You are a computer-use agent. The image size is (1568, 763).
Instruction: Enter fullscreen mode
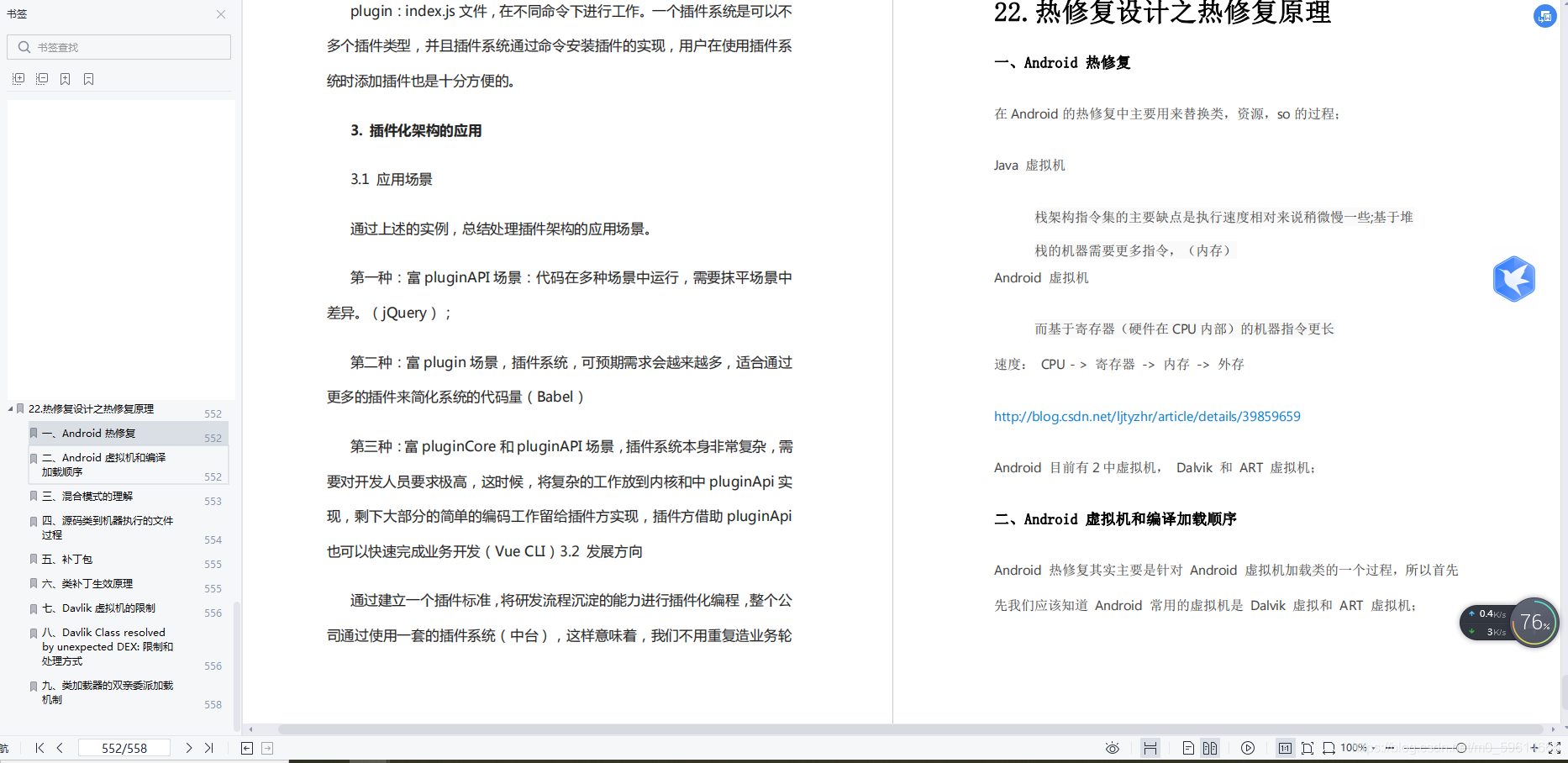pos(1555,748)
